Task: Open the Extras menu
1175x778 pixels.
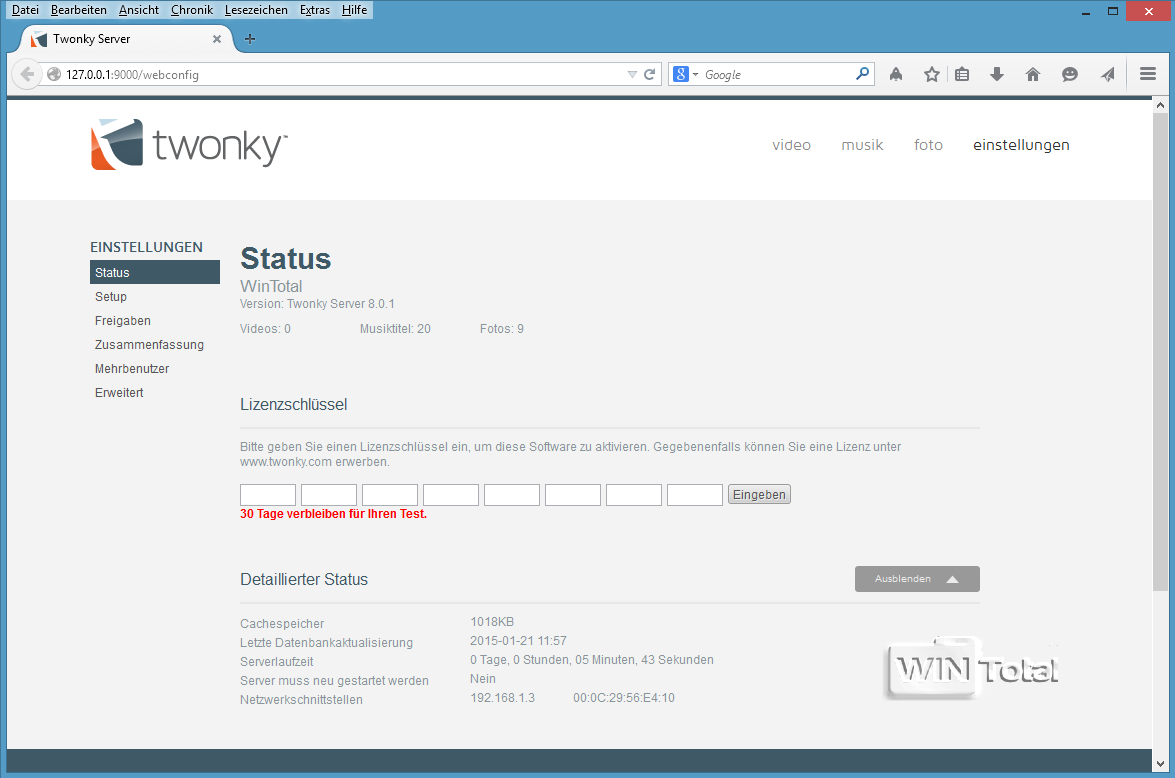Action: tap(315, 10)
